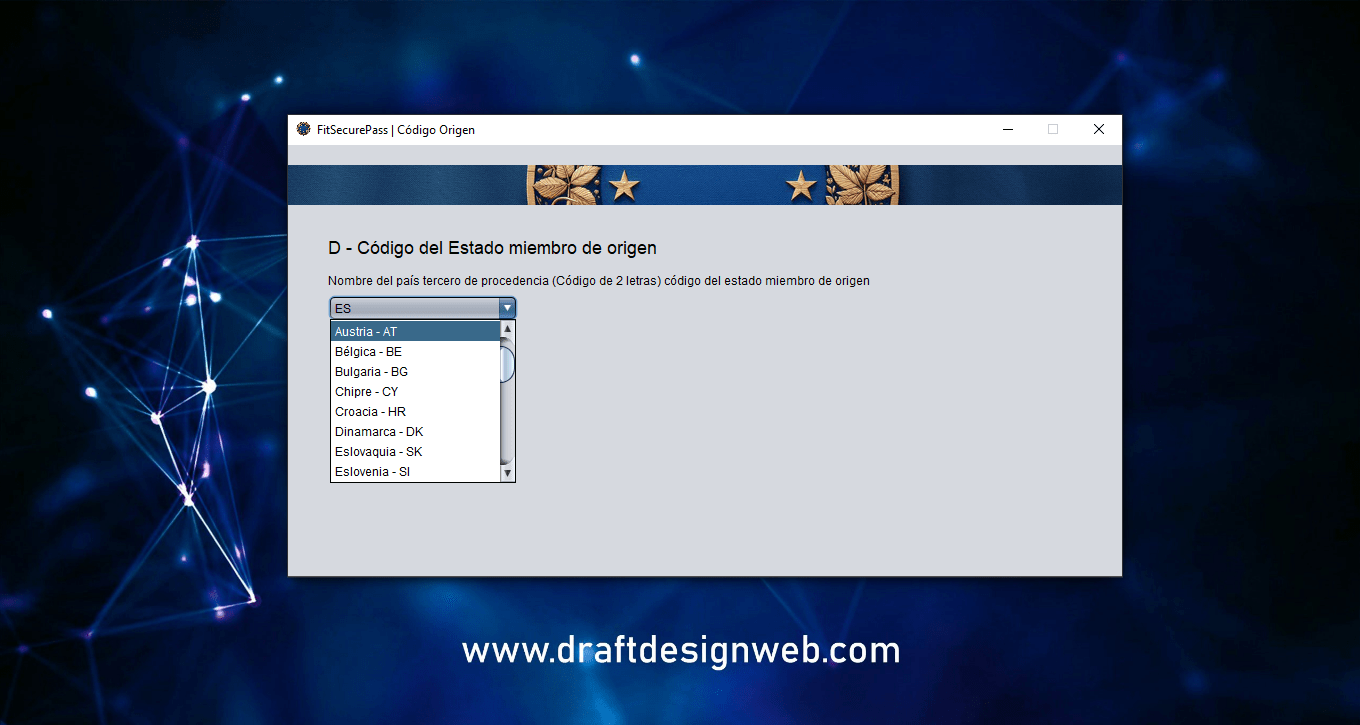Click the FitSecurePass app icon in title bar
This screenshot has width=1360, height=725.
click(304, 129)
